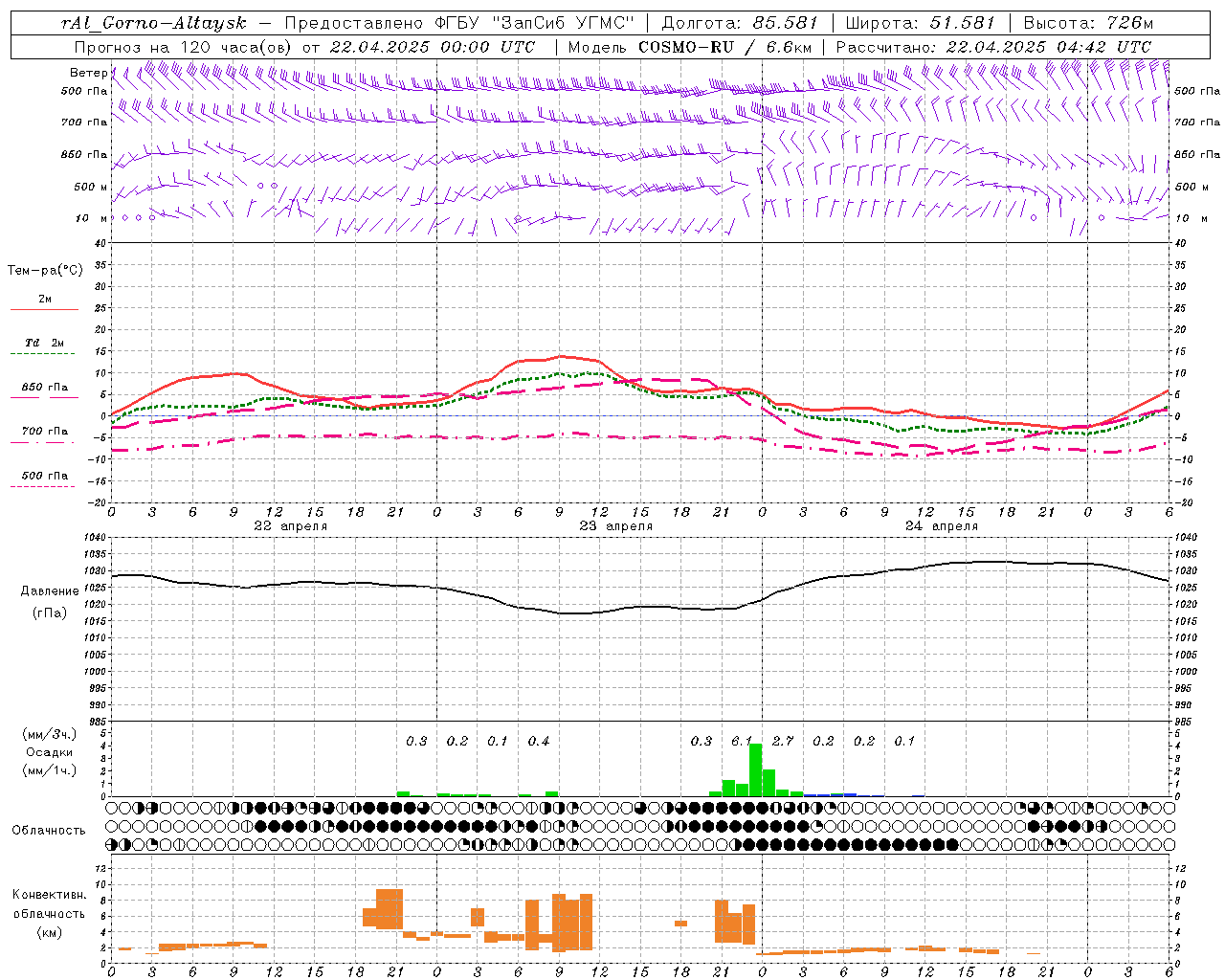
Task: Click the Прогноз на 120 часа(ов) forecast text
Action: pyautogui.click(x=185, y=47)
